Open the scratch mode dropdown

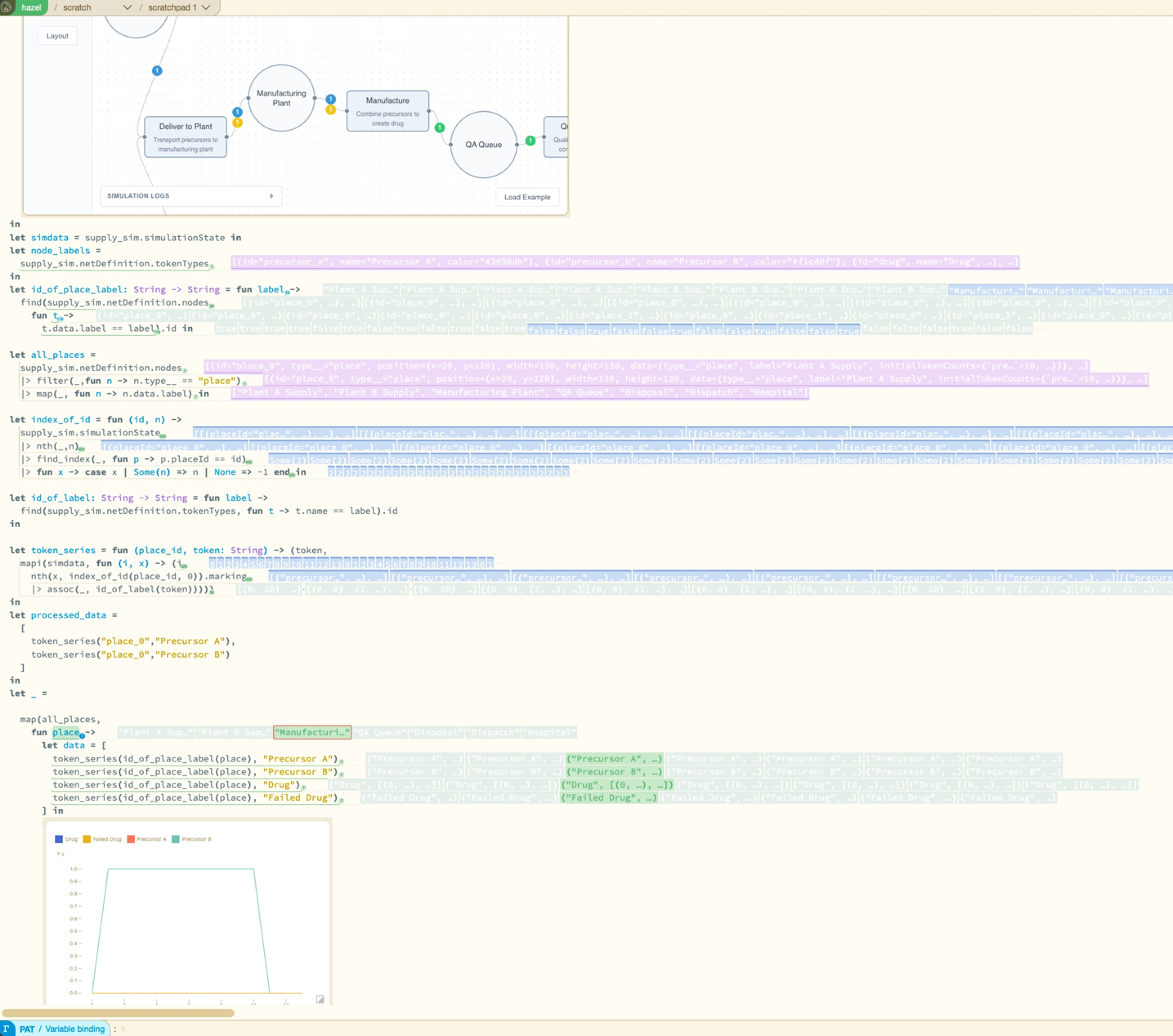[x=127, y=8]
